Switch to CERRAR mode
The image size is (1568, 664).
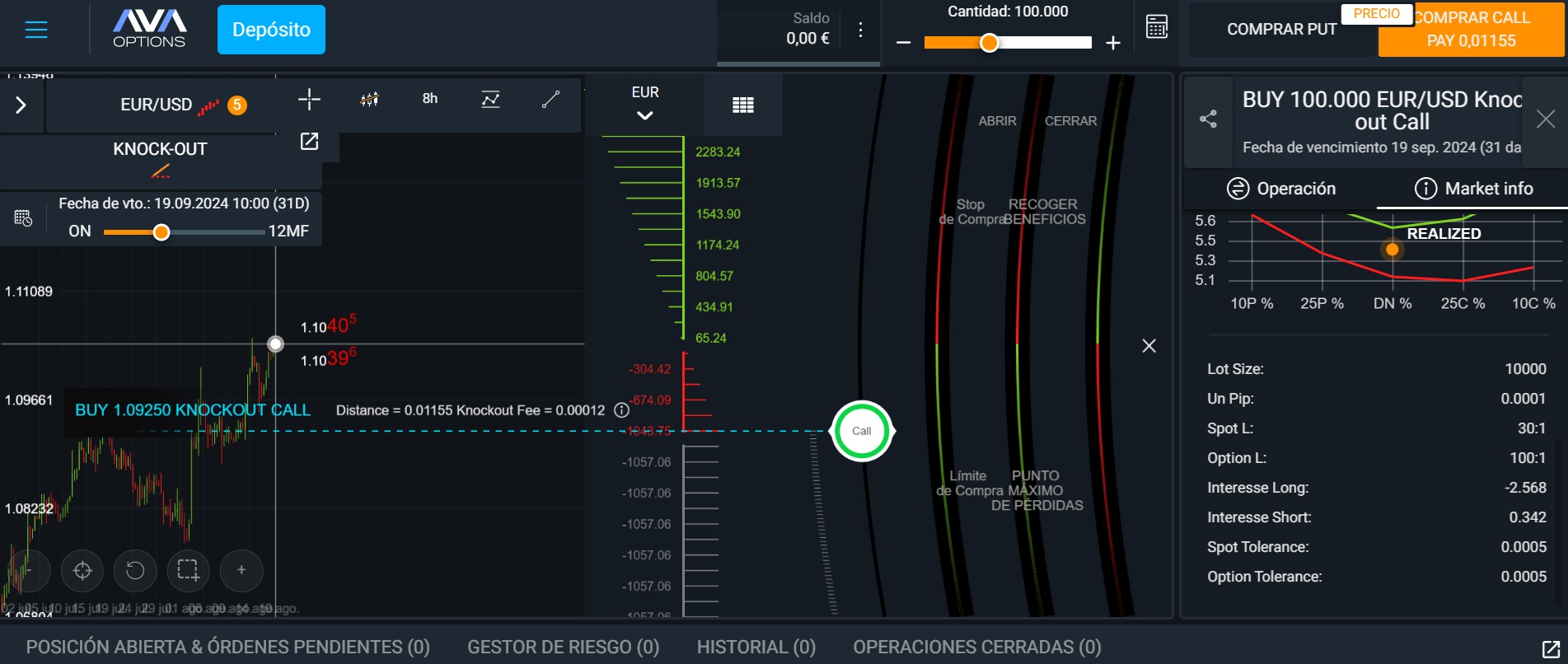1070,121
